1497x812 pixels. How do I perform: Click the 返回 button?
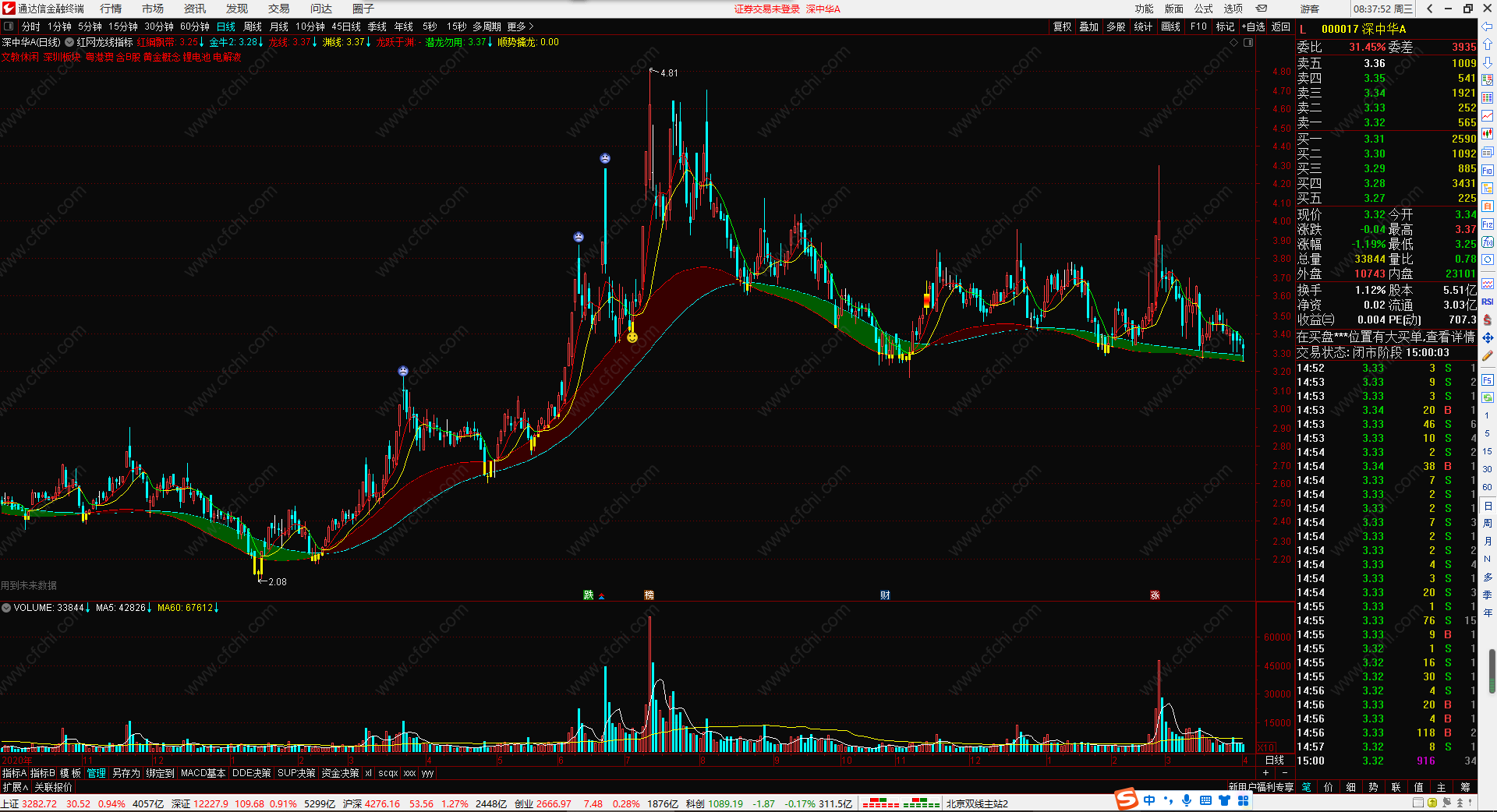click(x=1281, y=26)
